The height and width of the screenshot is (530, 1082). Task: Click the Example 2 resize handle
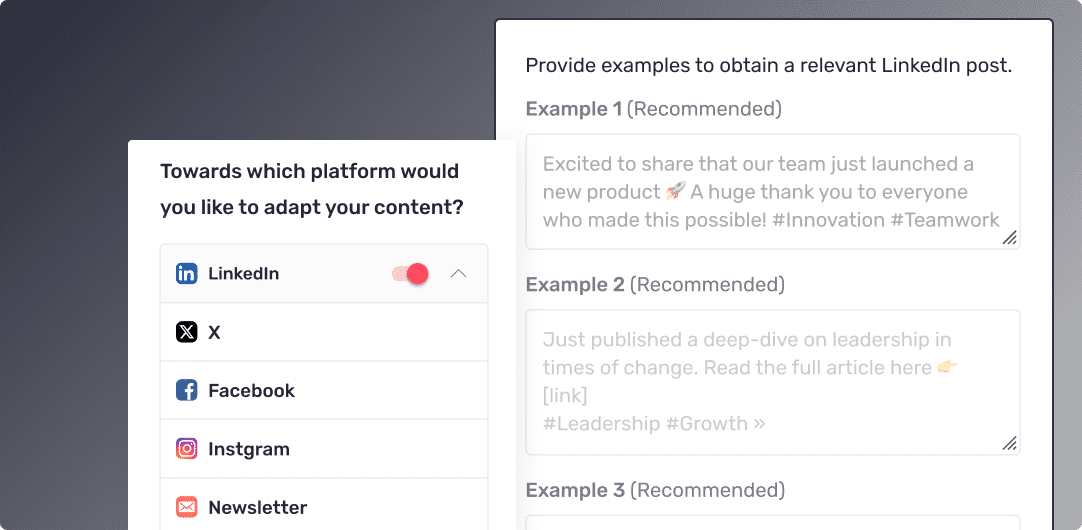pos(1009,443)
